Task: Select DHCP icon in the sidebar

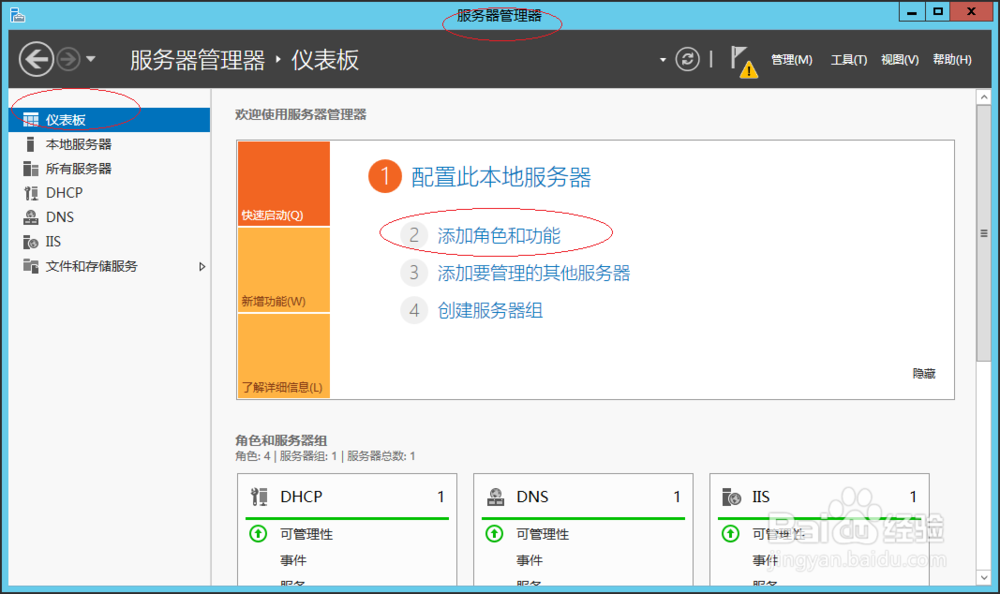Action: pyautogui.click(x=31, y=193)
